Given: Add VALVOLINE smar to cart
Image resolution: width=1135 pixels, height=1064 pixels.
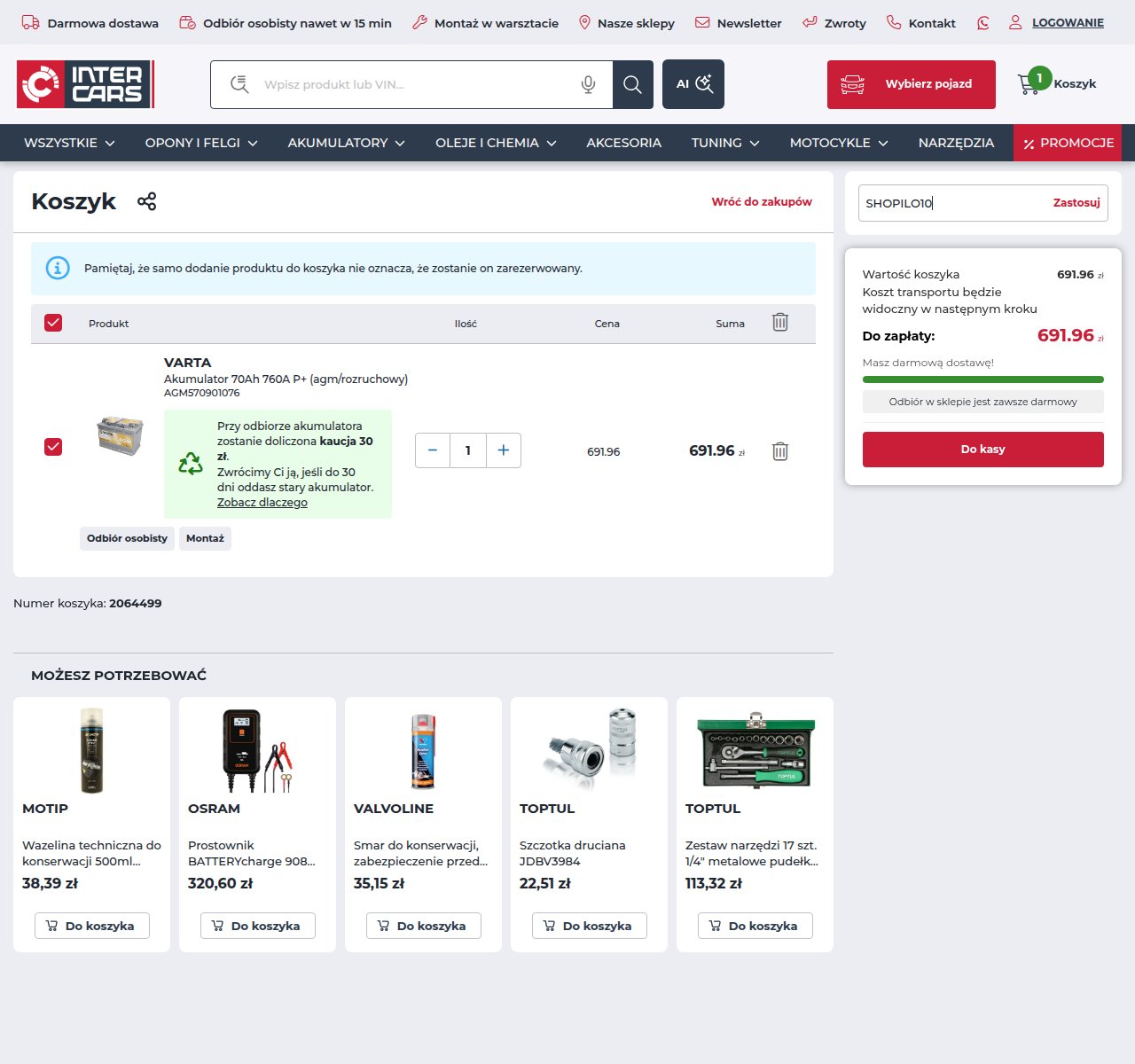Looking at the screenshot, I should [x=424, y=926].
